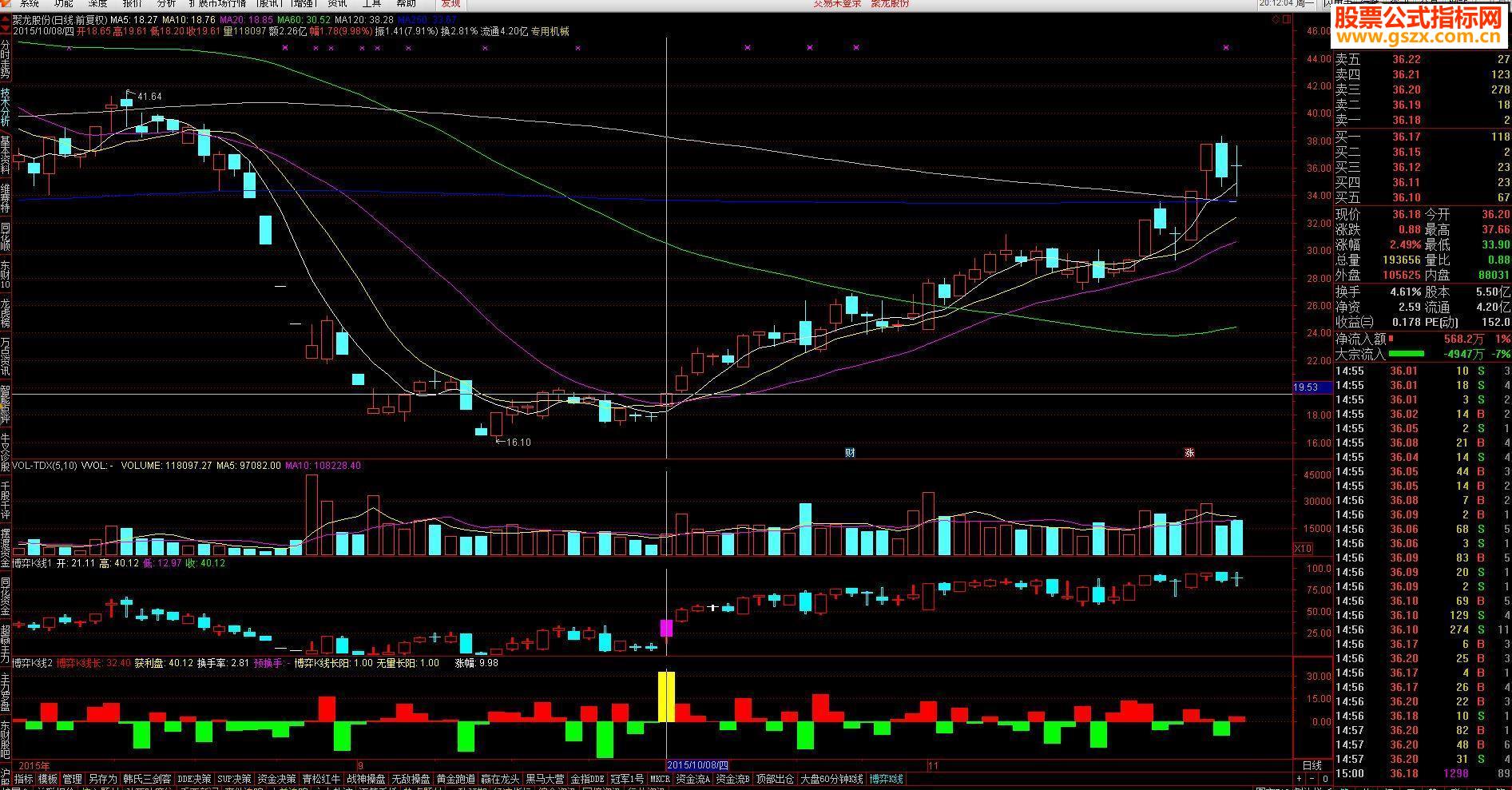1512x790 pixels.
Task: Select the 资金流A indicator tab
Action: 693,779
